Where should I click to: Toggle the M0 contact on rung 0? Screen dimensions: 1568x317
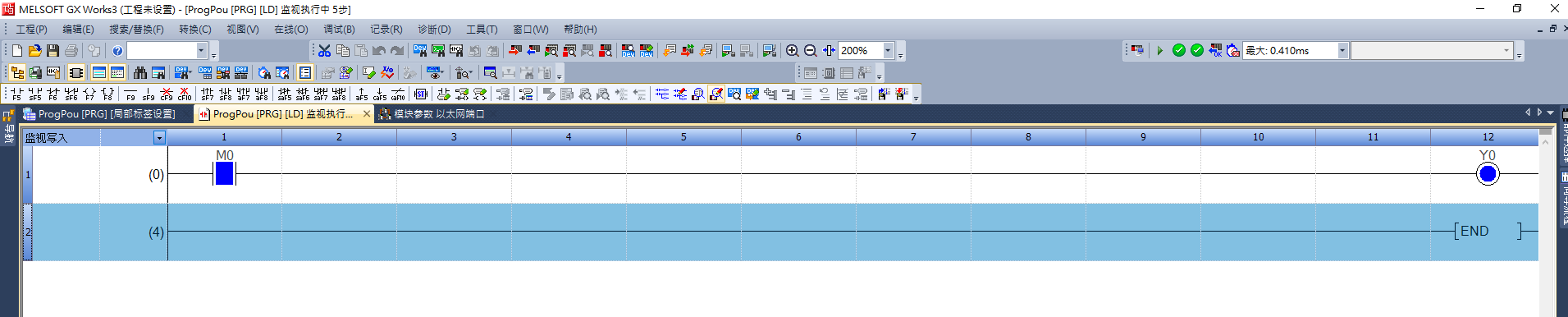[224, 173]
